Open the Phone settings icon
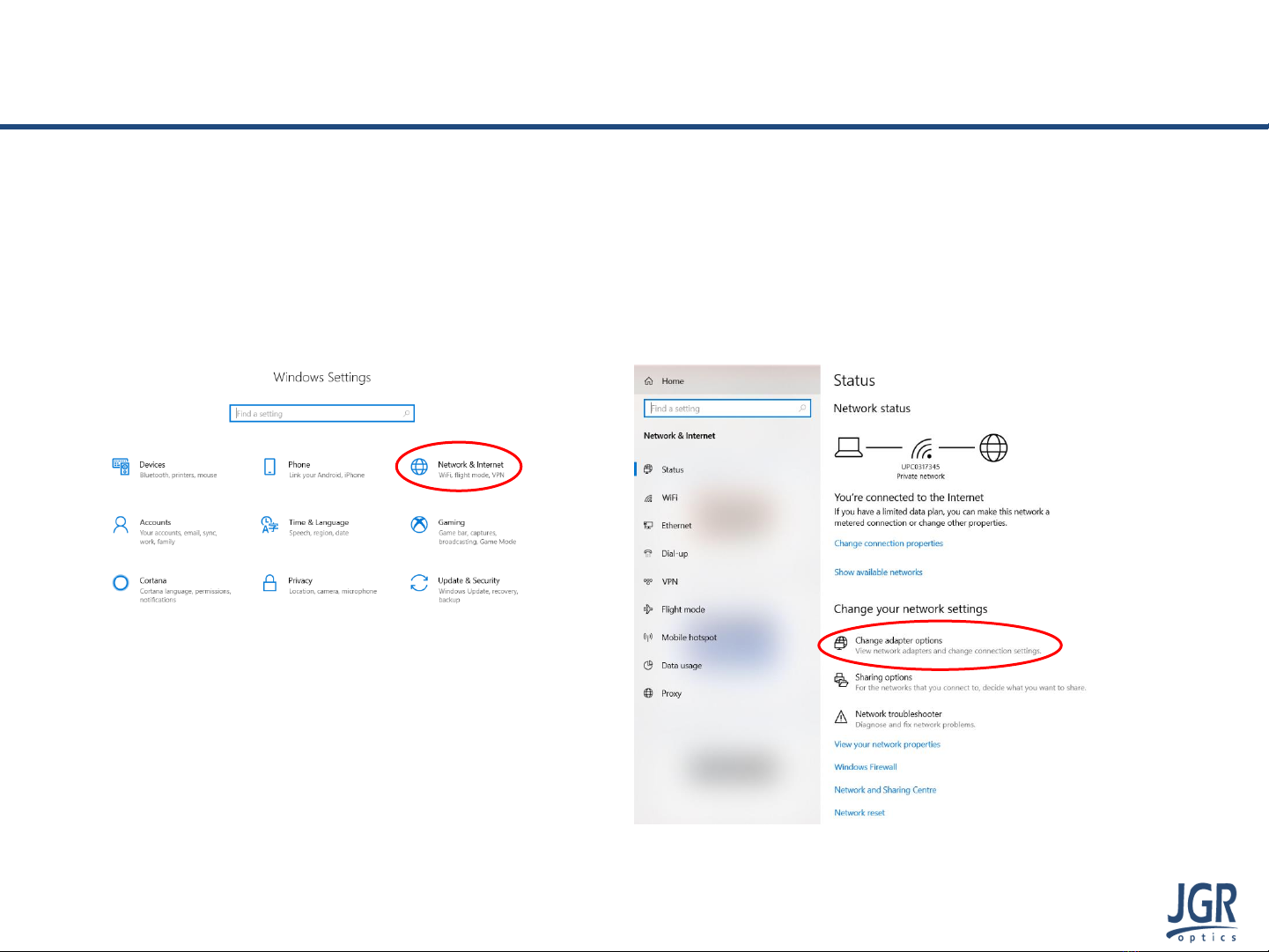 (x=269, y=467)
